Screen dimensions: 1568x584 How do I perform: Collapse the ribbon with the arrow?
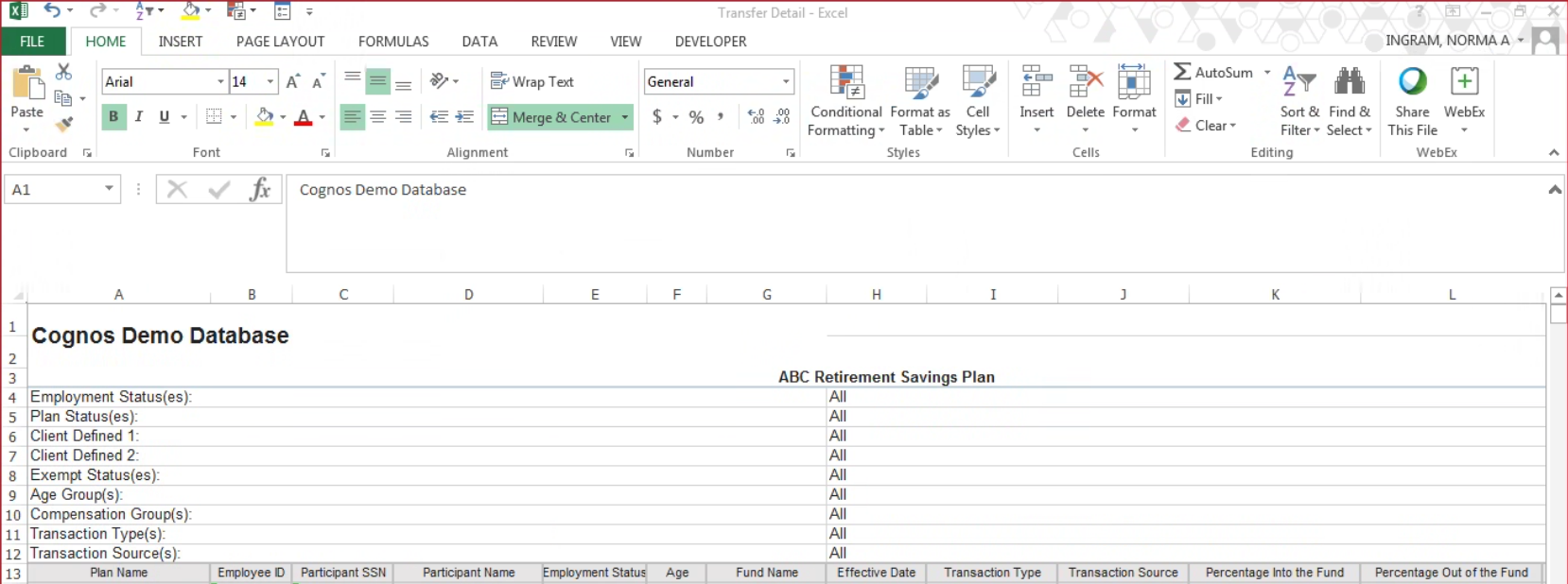point(1553,152)
